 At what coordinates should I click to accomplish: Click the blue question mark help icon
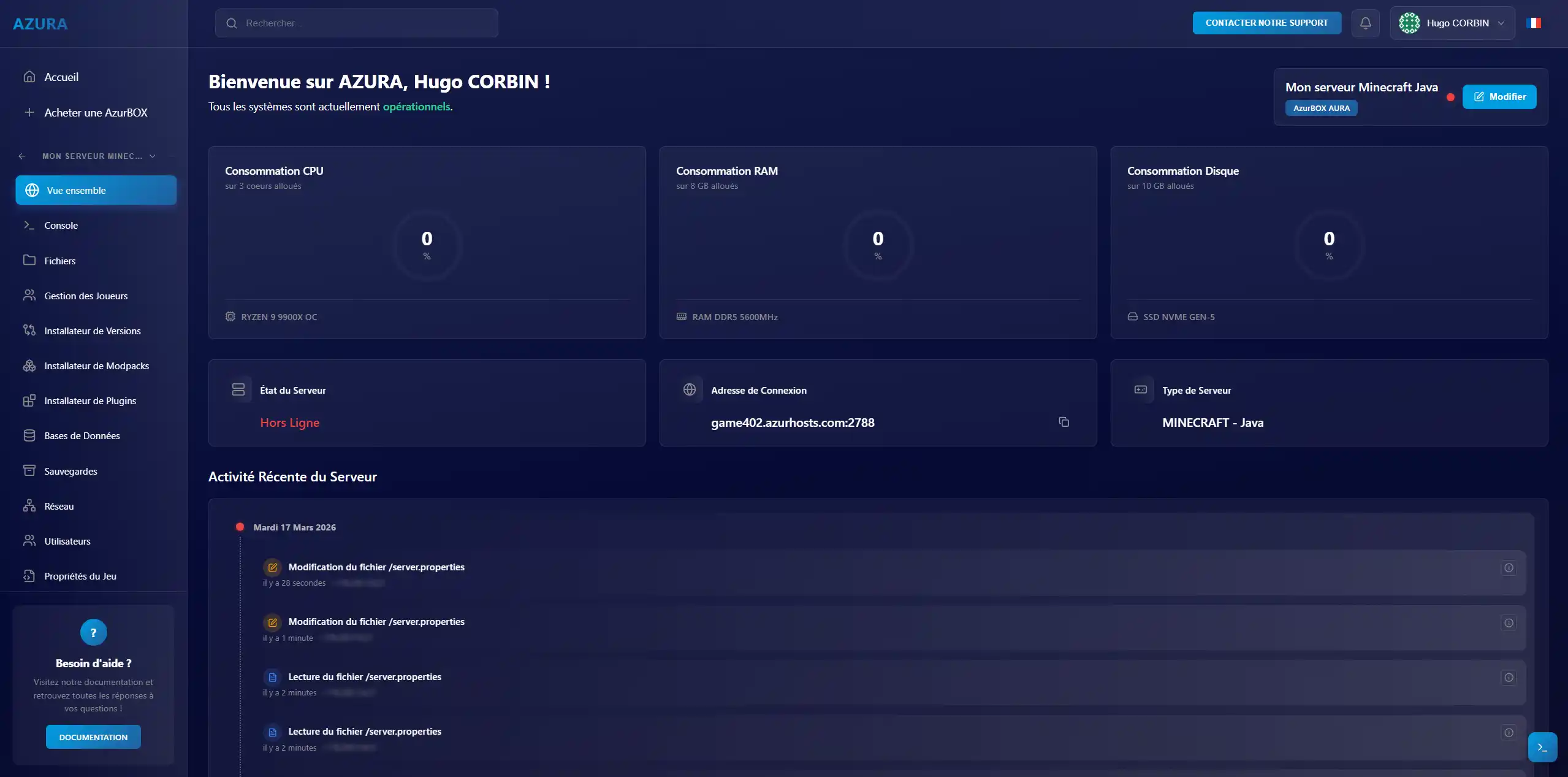93,632
